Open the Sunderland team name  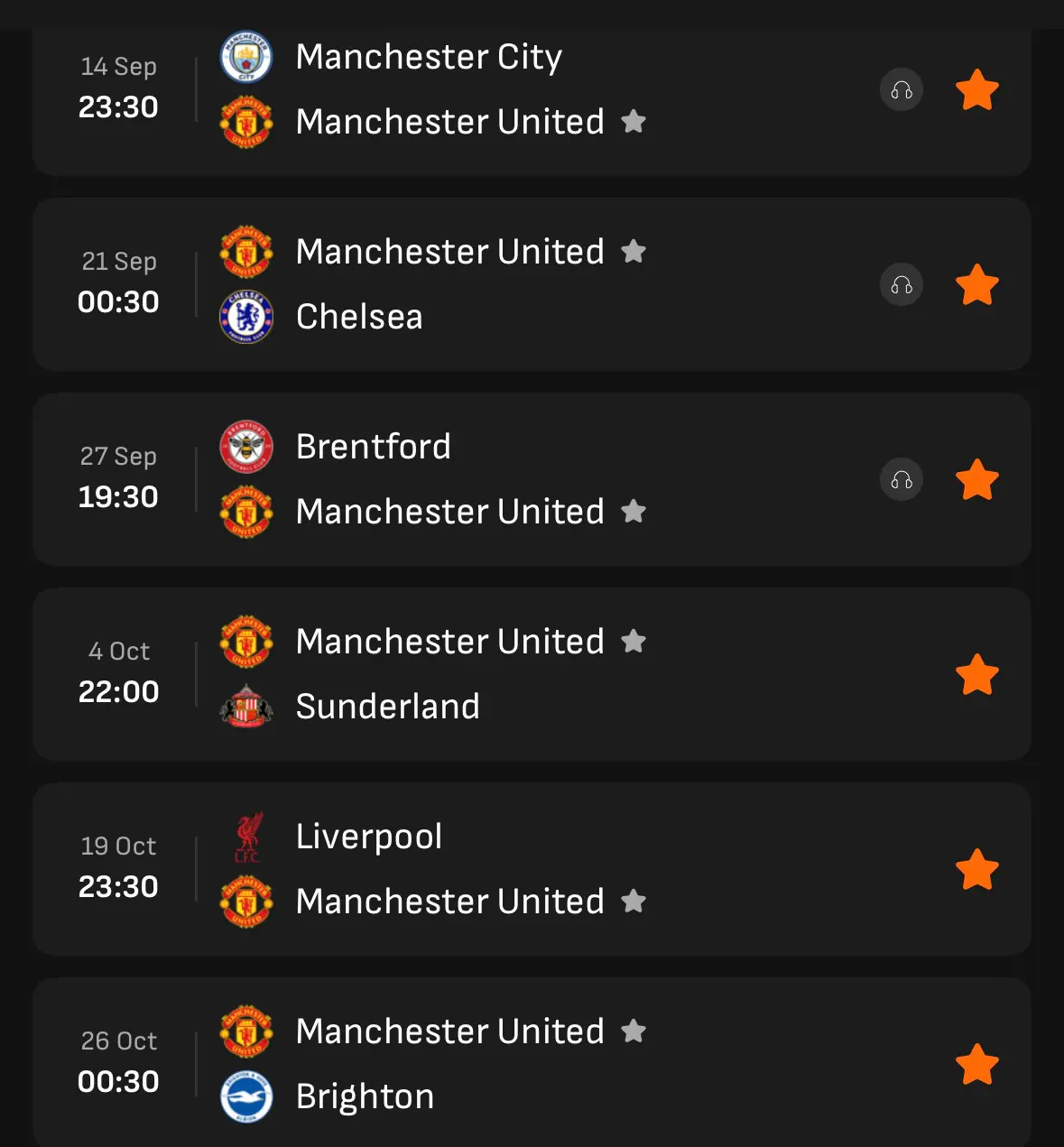click(x=387, y=707)
